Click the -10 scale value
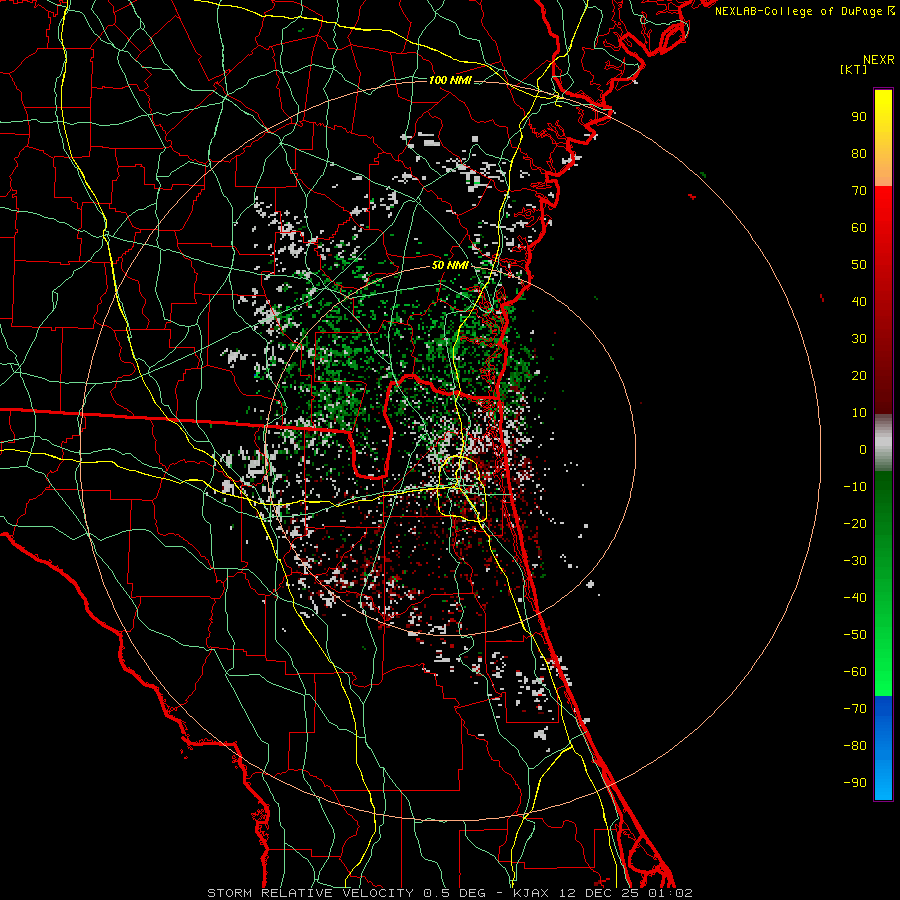The height and width of the screenshot is (900, 900). (x=855, y=487)
